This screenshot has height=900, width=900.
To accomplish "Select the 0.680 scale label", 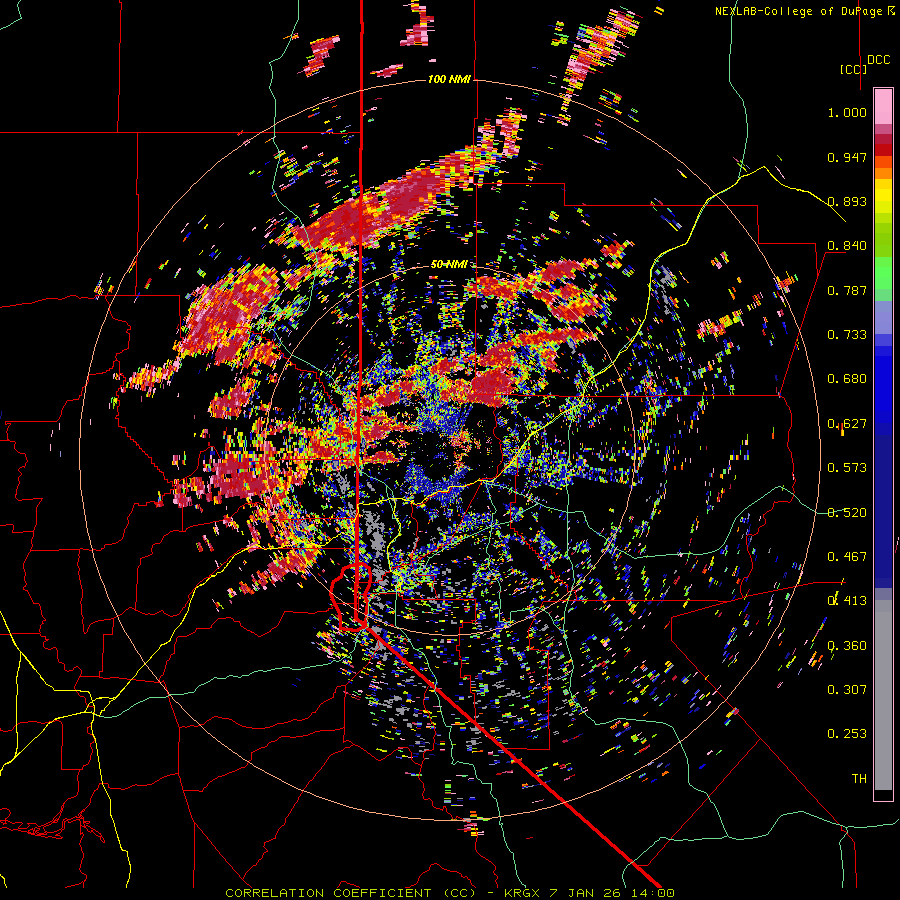I will (847, 379).
